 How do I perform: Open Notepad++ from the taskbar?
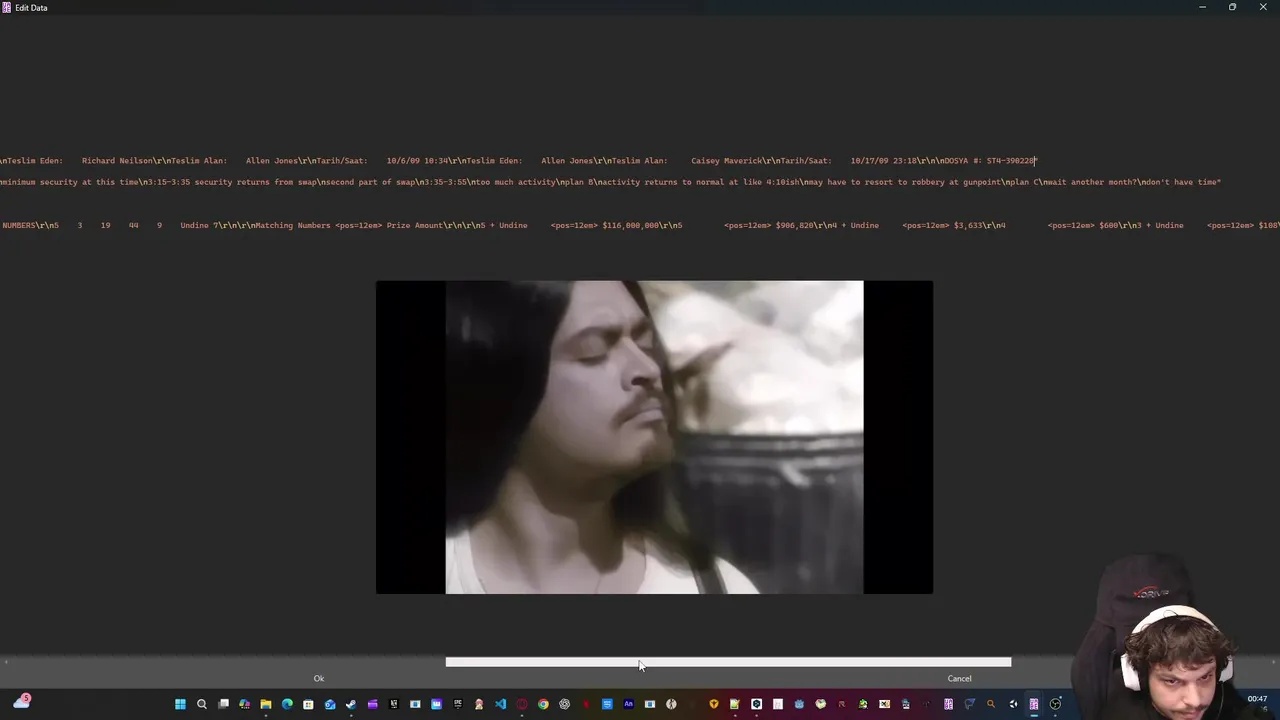pyautogui.click(x=735, y=704)
